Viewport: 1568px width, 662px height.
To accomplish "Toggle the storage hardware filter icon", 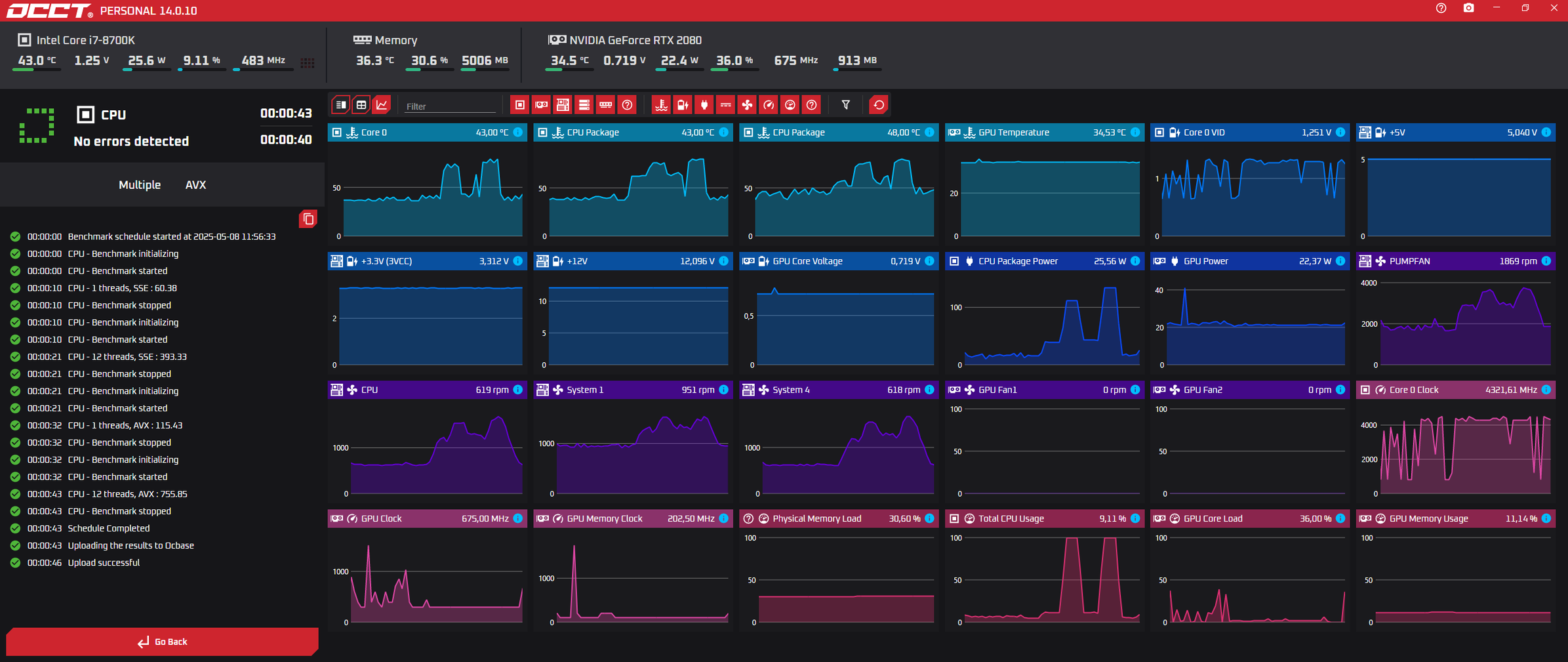I will coord(584,105).
